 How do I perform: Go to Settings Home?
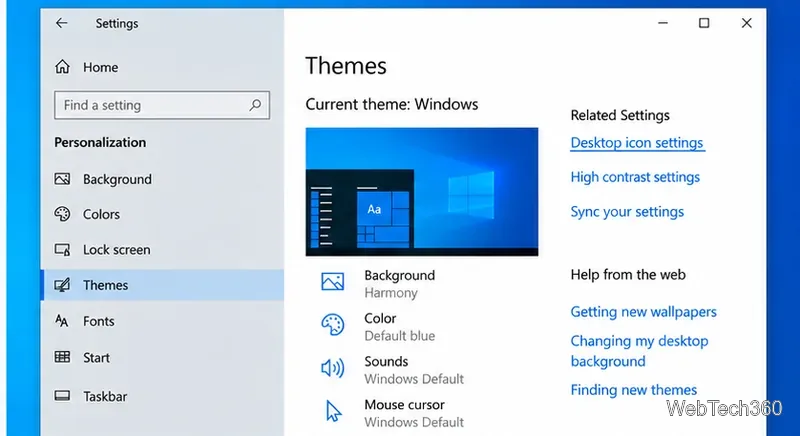pos(162,67)
